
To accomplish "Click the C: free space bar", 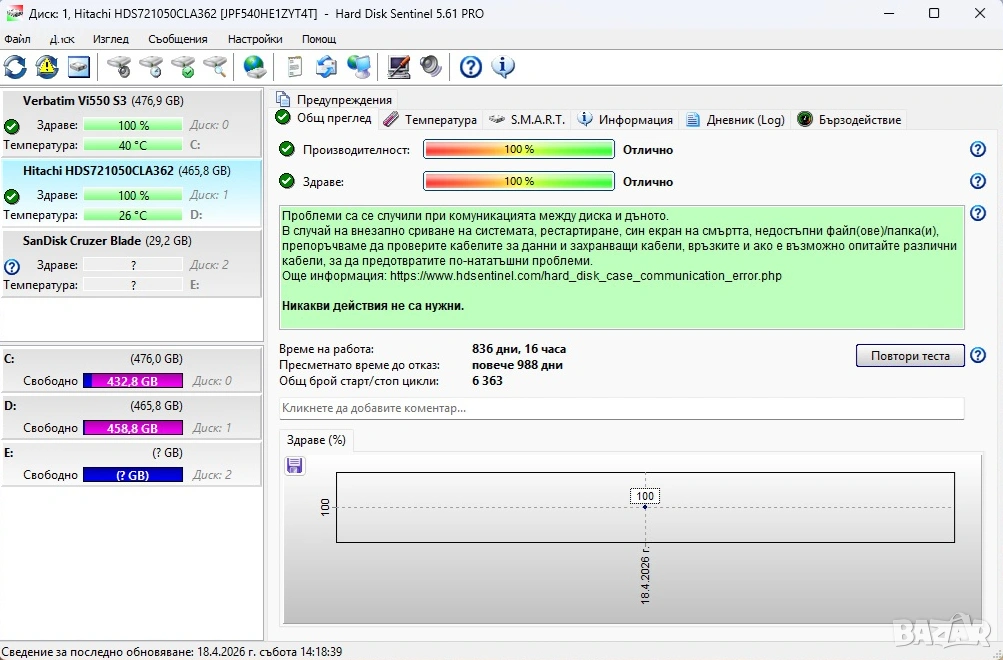I will pyautogui.click(x=132, y=381).
